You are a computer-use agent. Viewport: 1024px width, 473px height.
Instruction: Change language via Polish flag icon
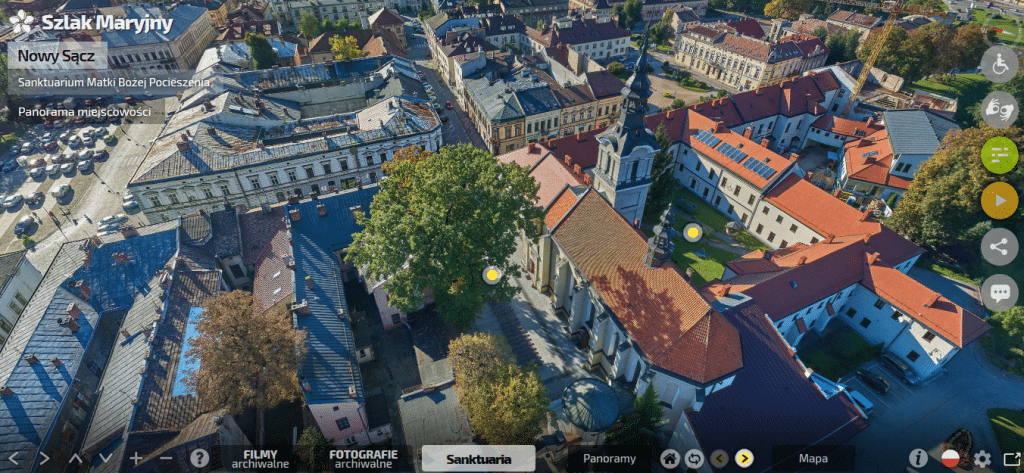click(950, 459)
